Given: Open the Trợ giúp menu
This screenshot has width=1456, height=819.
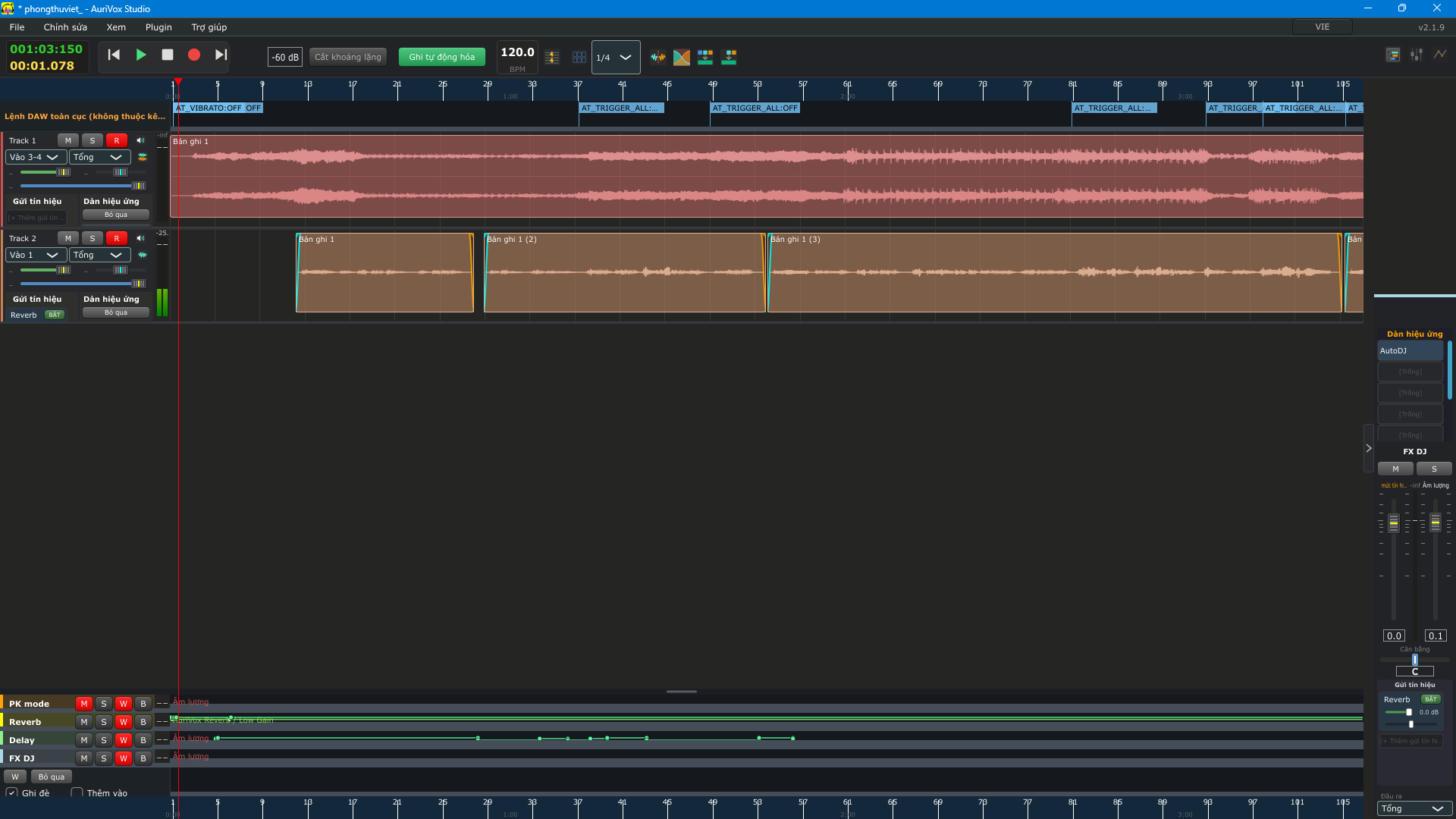Looking at the screenshot, I should [x=209, y=27].
